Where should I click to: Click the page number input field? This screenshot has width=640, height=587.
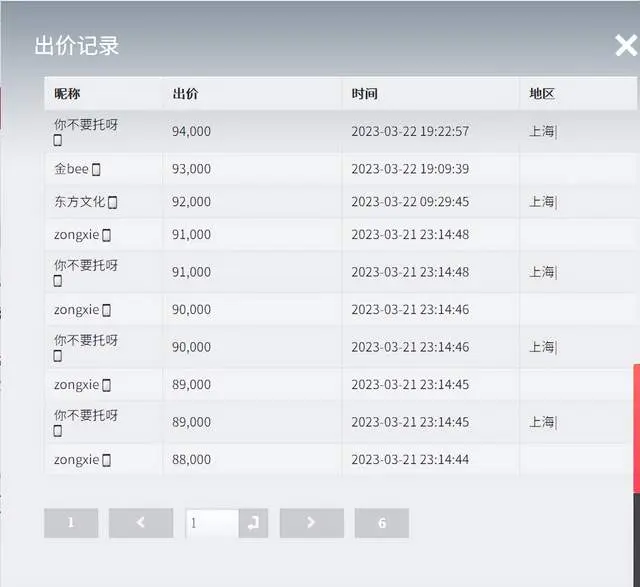pos(212,523)
